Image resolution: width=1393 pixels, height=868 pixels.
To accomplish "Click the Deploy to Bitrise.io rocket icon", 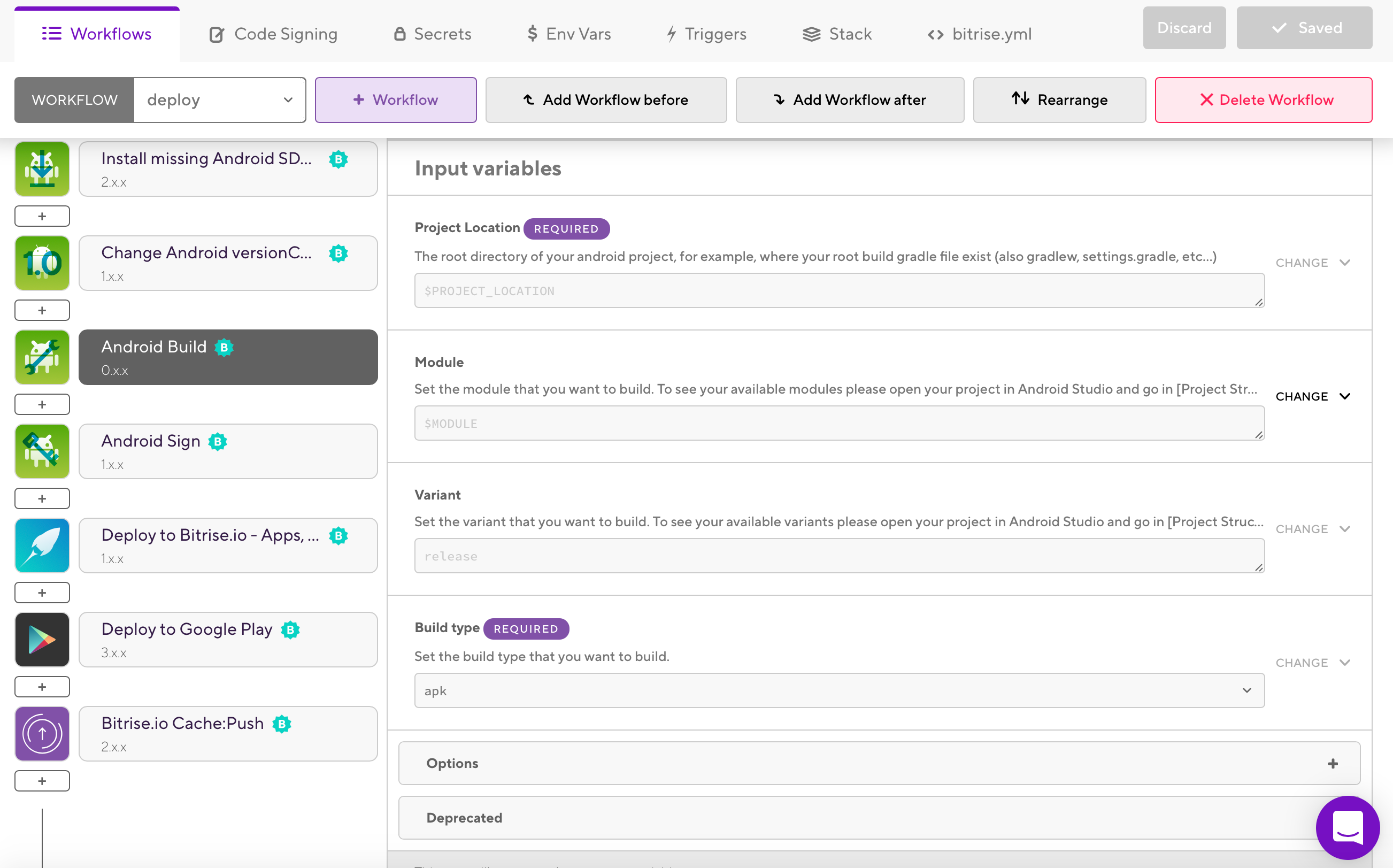I will (x=42, y=546).
